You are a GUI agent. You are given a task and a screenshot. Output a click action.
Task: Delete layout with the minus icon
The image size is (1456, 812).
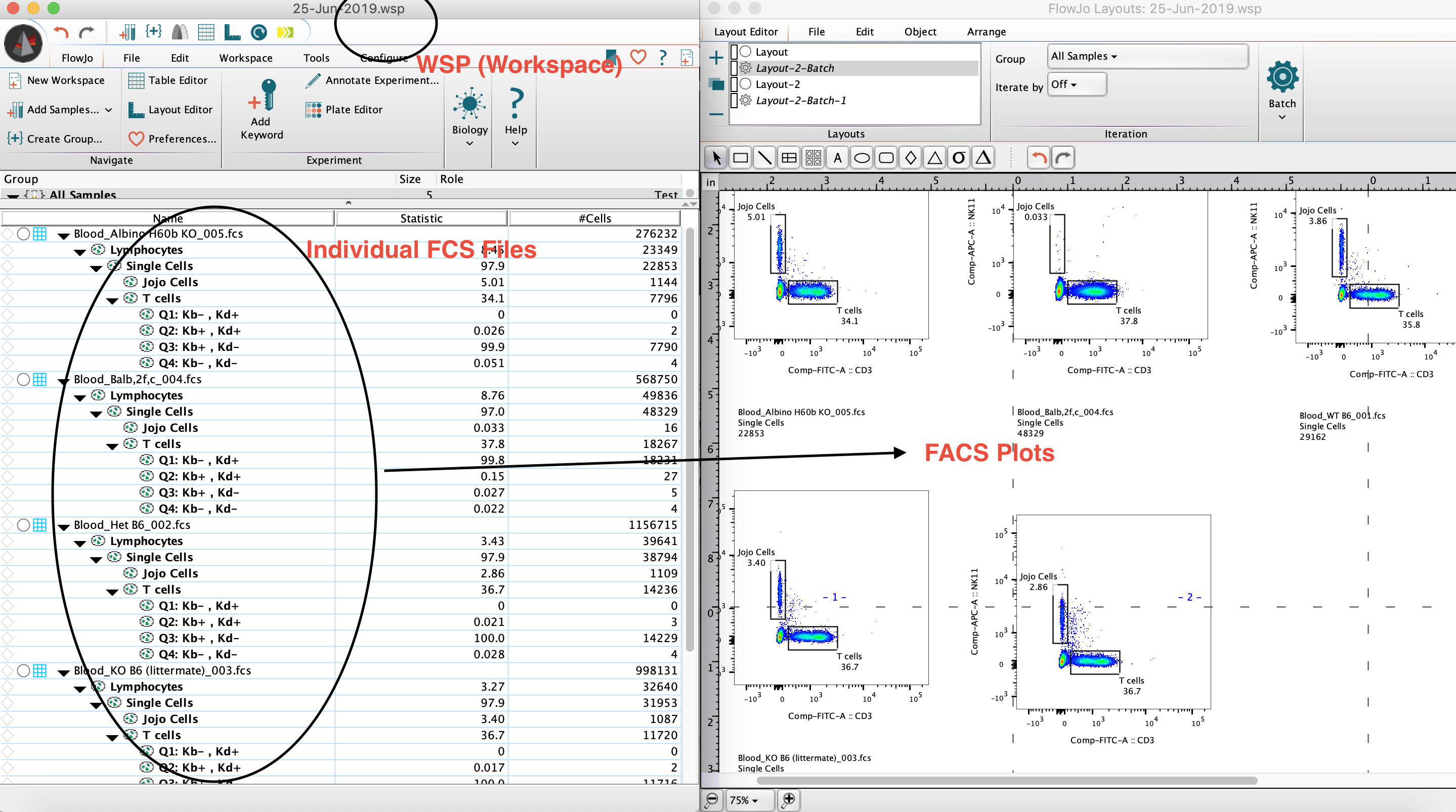pos(715,114)
